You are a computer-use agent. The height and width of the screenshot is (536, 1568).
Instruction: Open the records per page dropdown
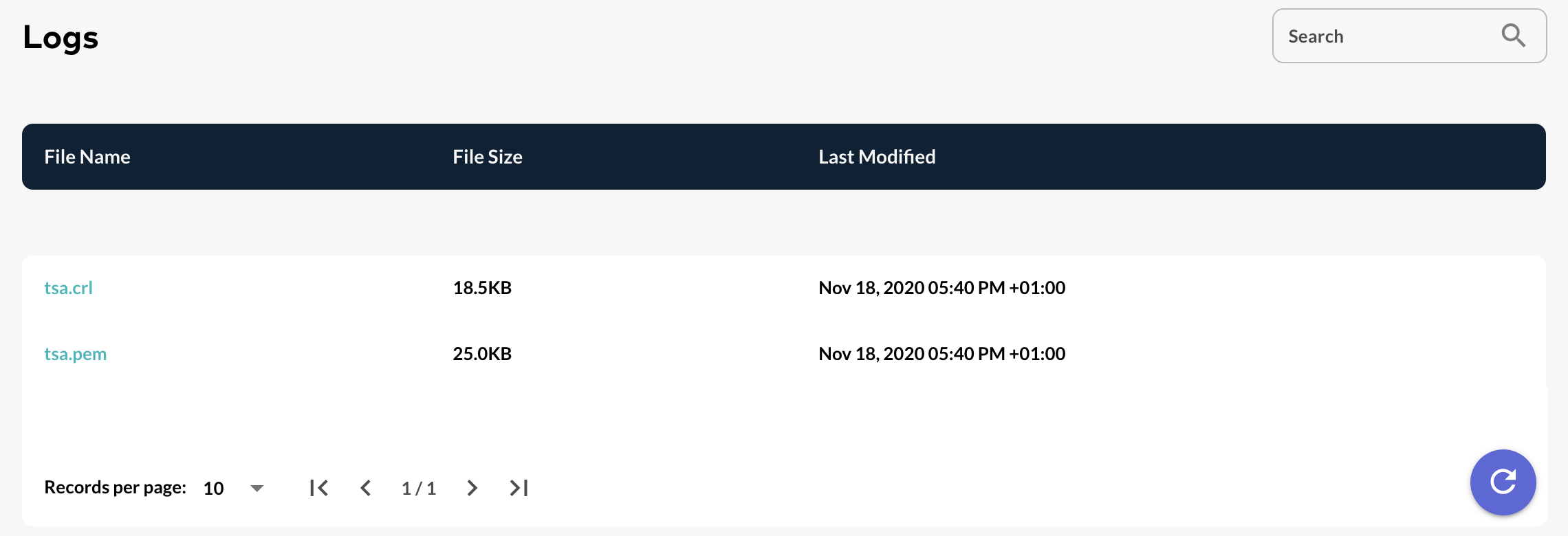[232, 488]
